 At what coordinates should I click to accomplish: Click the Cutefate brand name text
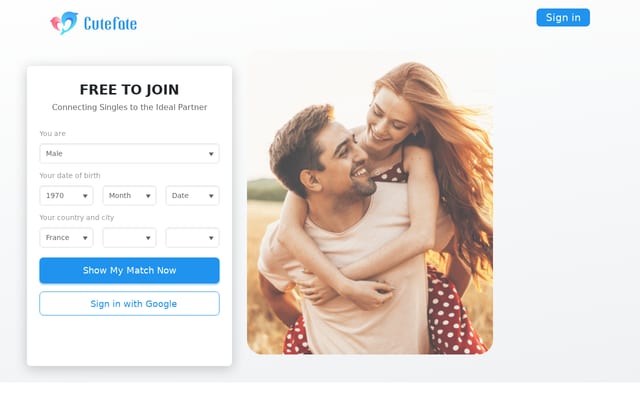tap(110, 24)
